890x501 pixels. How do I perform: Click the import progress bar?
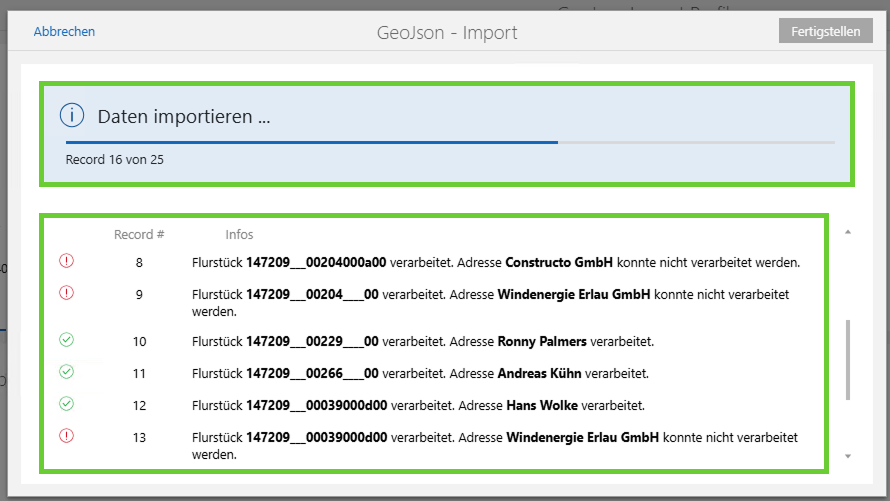(449, 142)
